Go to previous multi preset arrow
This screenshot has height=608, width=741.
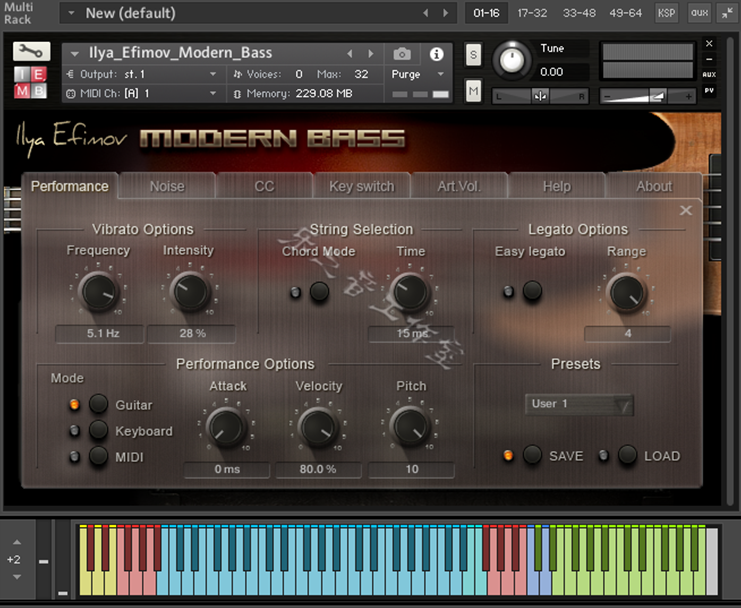pyautogui.click(x=426, y=13)
